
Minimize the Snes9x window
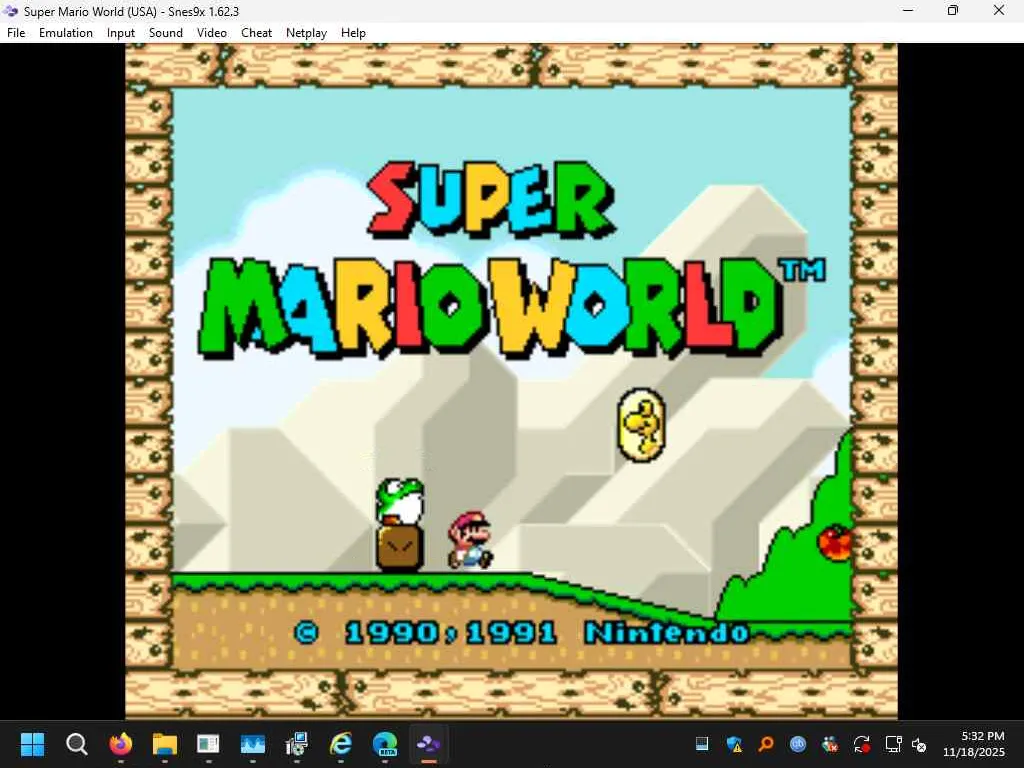click(x=908, y=10)
